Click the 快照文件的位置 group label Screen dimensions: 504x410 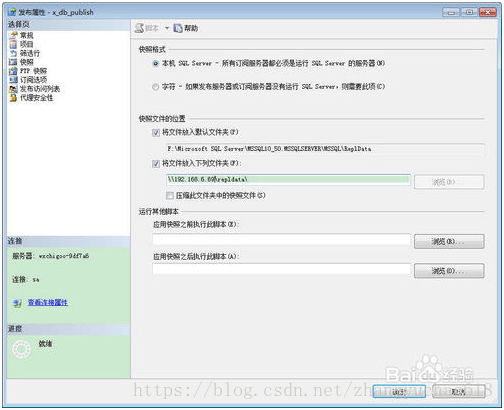[x=162, y=119]
